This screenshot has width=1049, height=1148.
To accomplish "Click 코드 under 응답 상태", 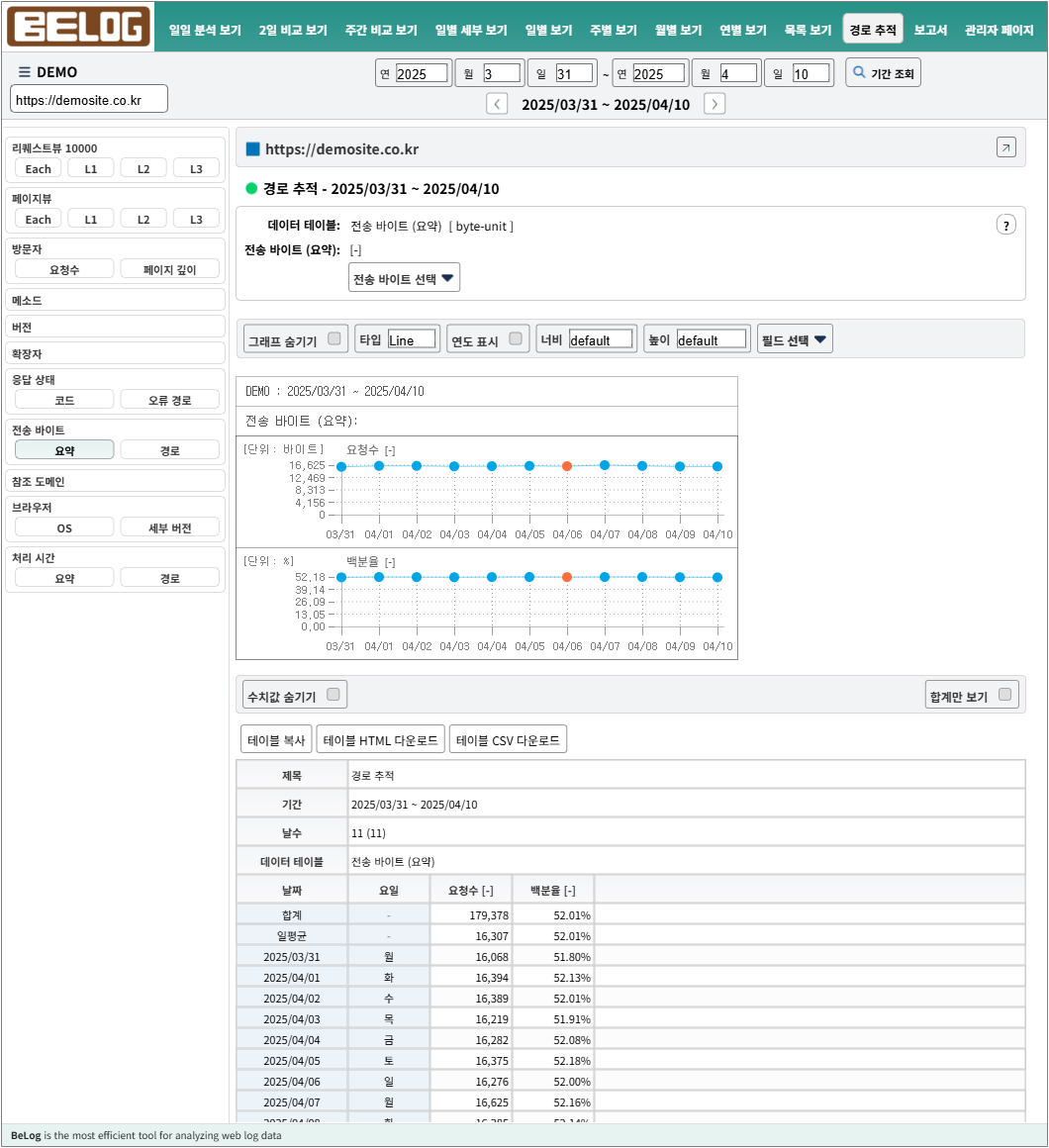I will [64, 400].
